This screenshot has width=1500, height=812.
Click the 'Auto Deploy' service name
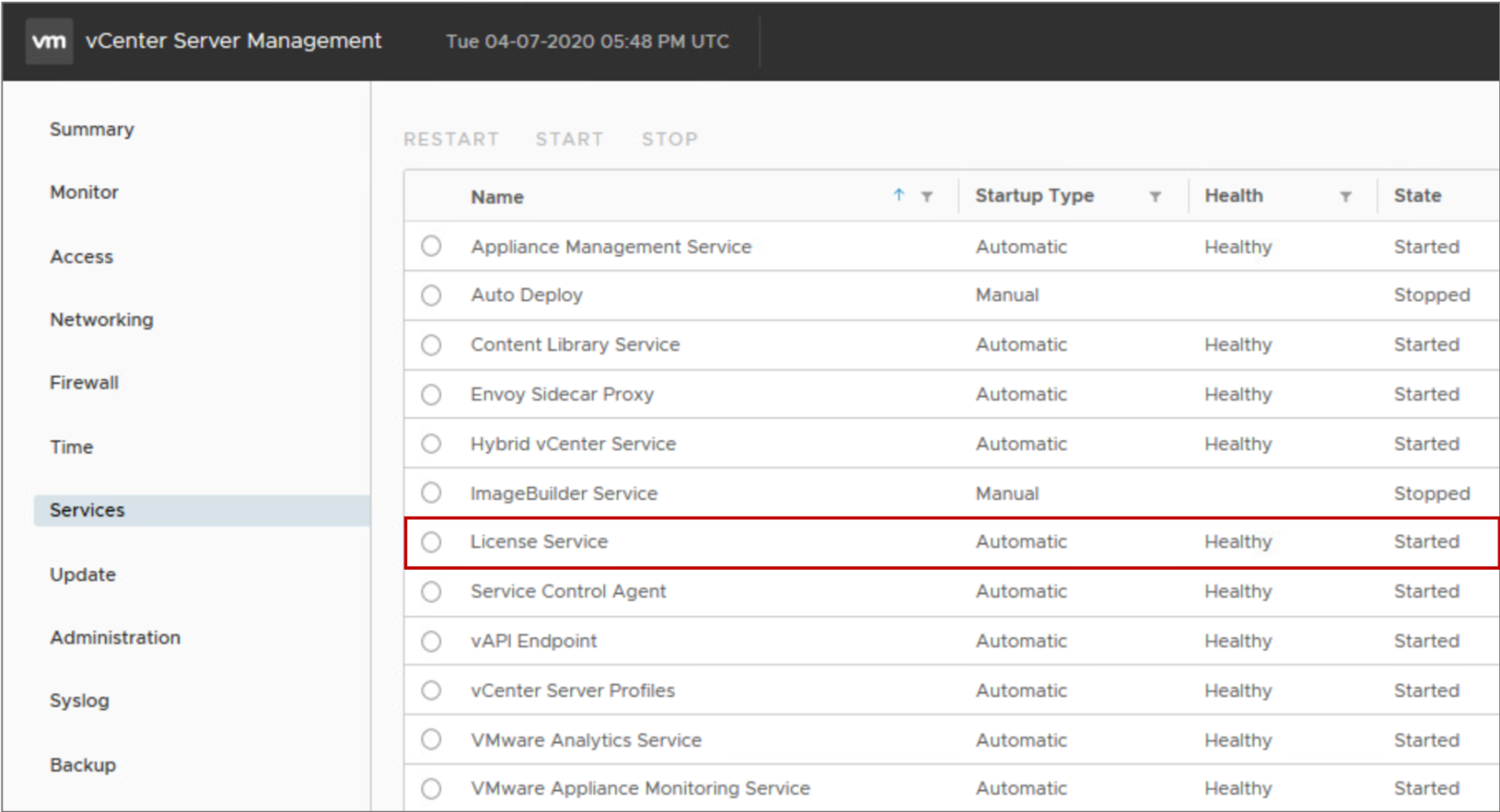[x=526, y=295]
